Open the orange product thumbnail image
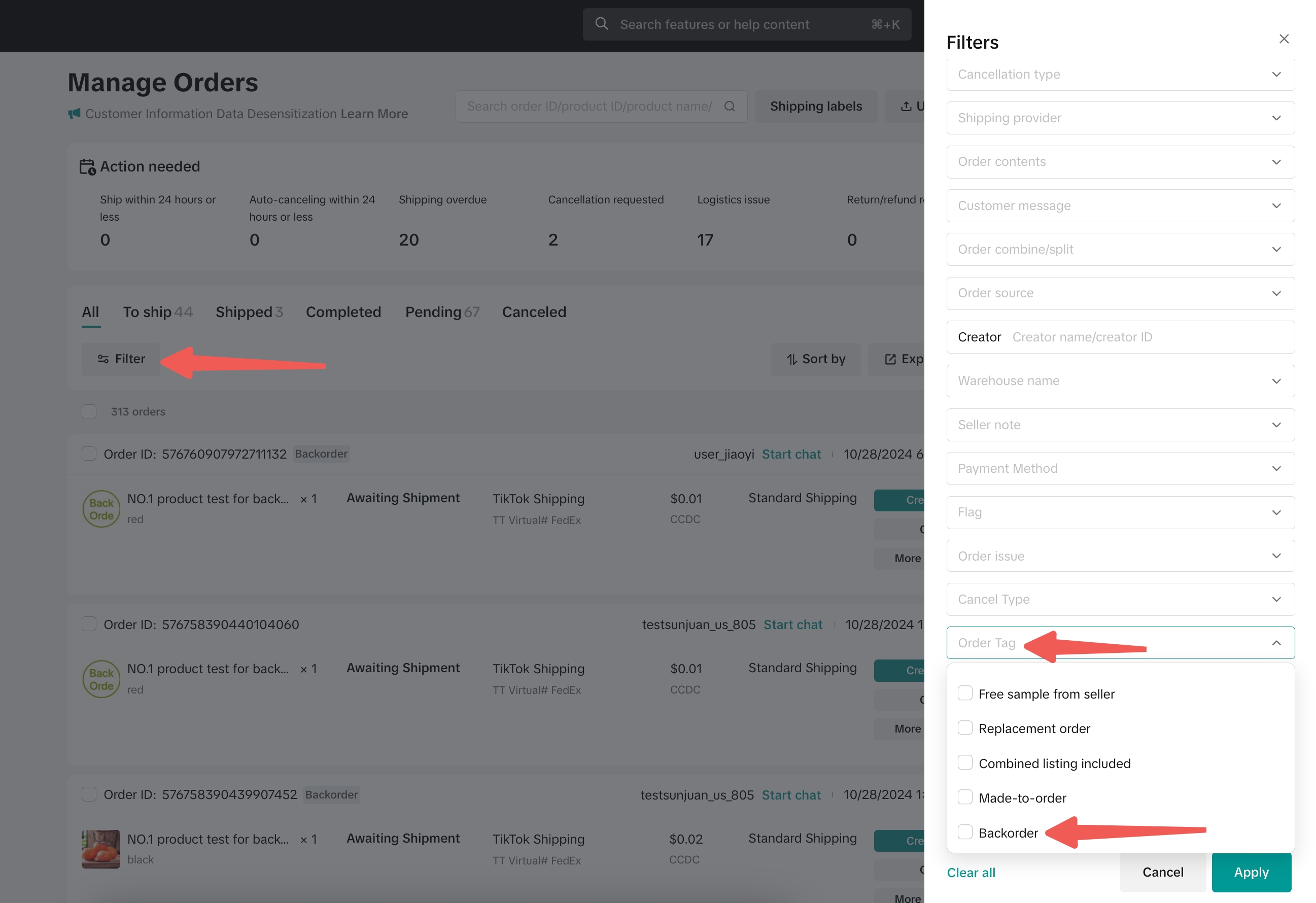 (101, 849)
